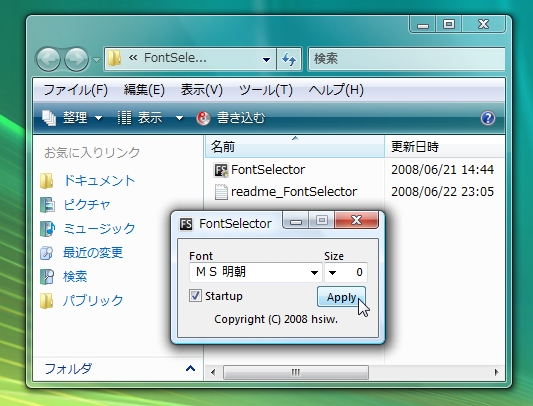Open the ミュージック favorite link
This screenshot has height=406, width=533.
click(x=99, y=229)
